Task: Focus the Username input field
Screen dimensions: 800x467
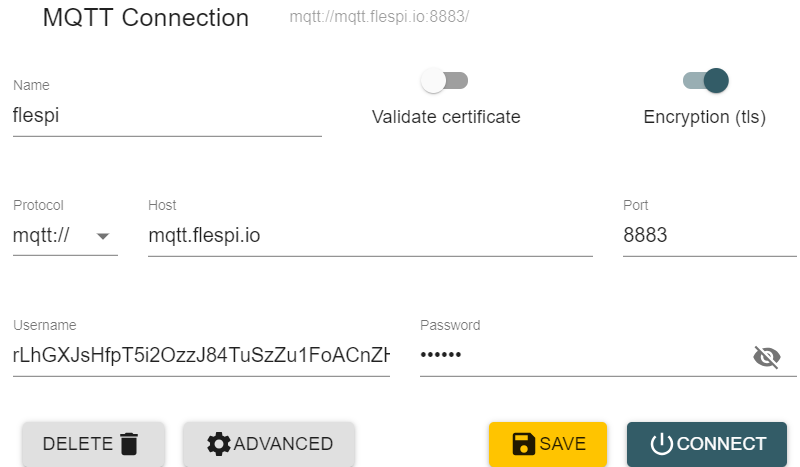Action: pyautogui.click(x=200, y=356)
